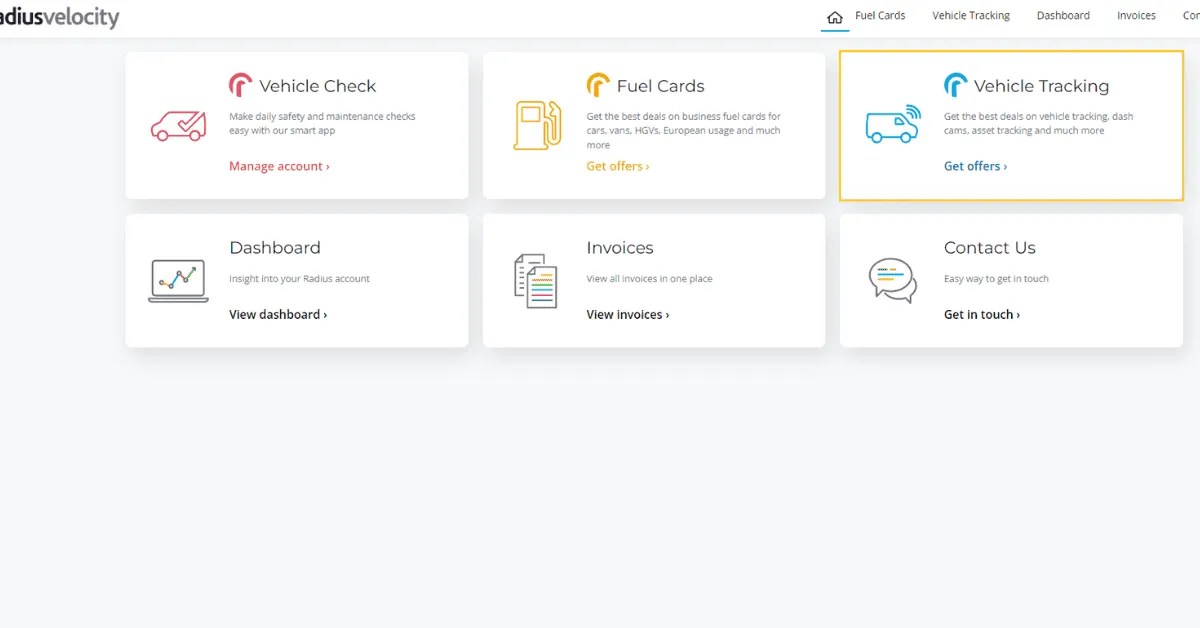Click 'View all invoices in one place' text
Image resolution: width=1200 pixels, height=628 pixels.
point(649,279)
